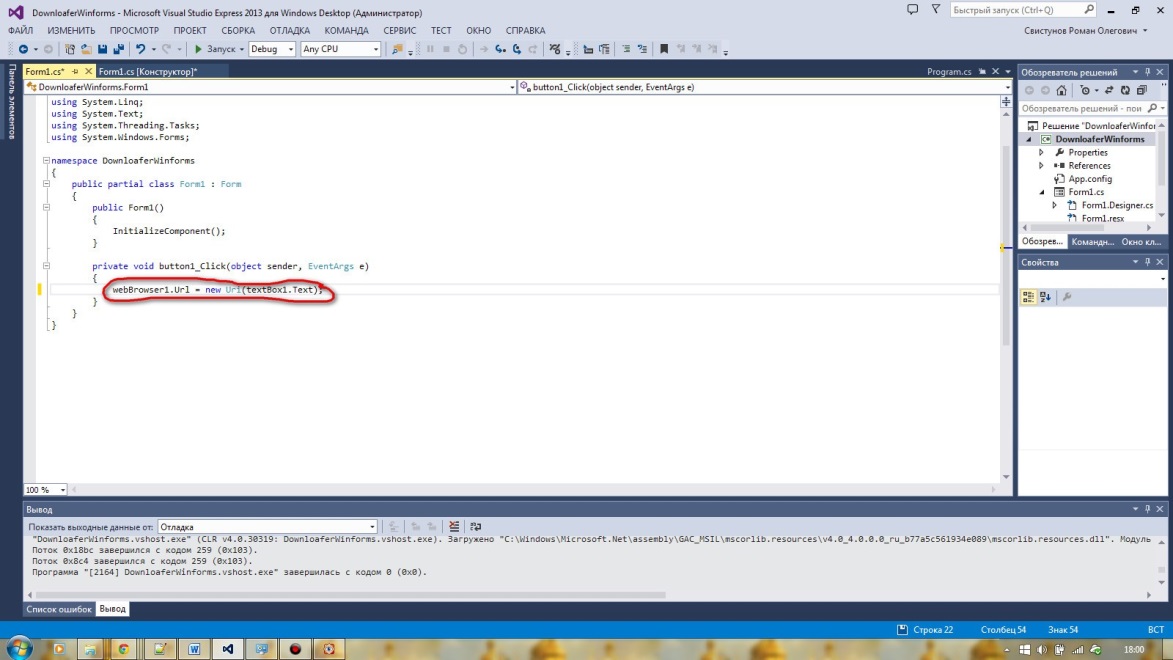Click the pending changes filter clock icon
Screen dimensions: 1173x660
[1085, 91]
